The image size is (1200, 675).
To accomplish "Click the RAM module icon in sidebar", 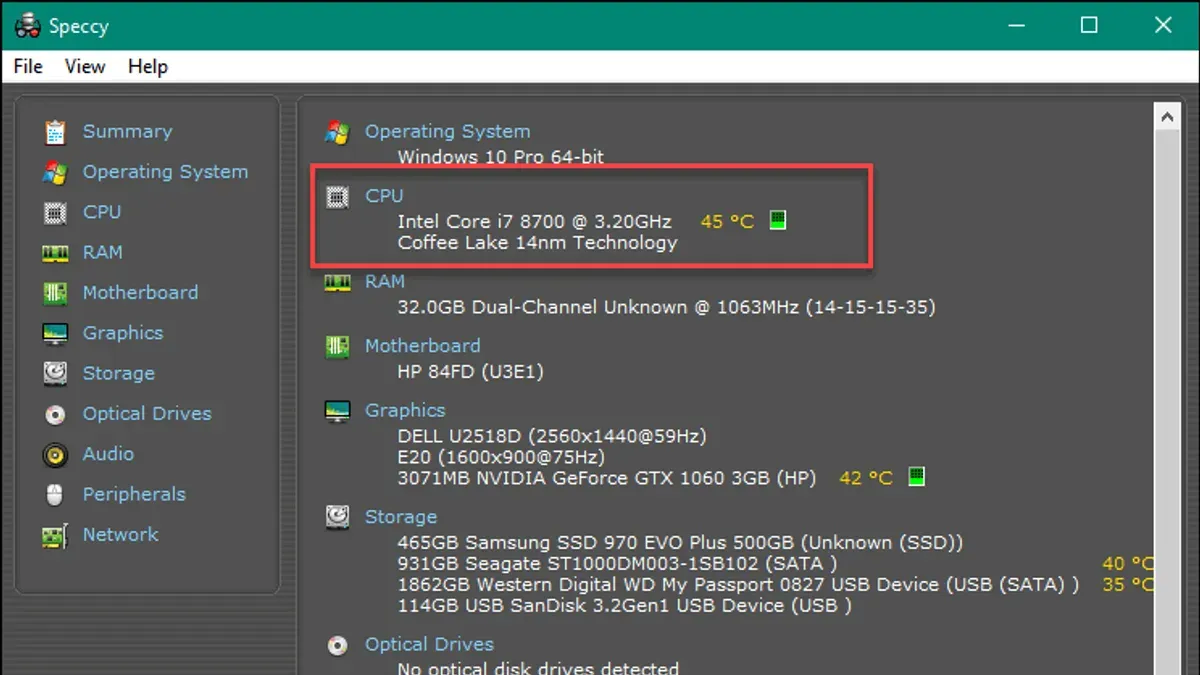I will [x=55, y=253].
